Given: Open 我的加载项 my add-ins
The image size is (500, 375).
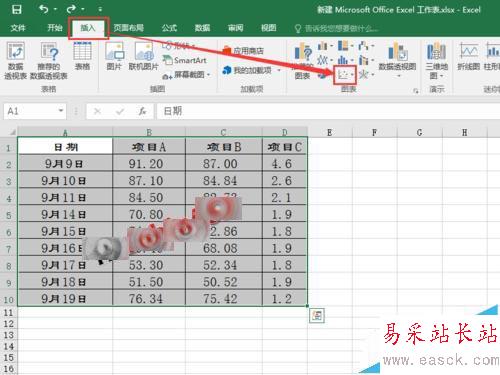Looking at the screenshot, I should coord(247,70).
